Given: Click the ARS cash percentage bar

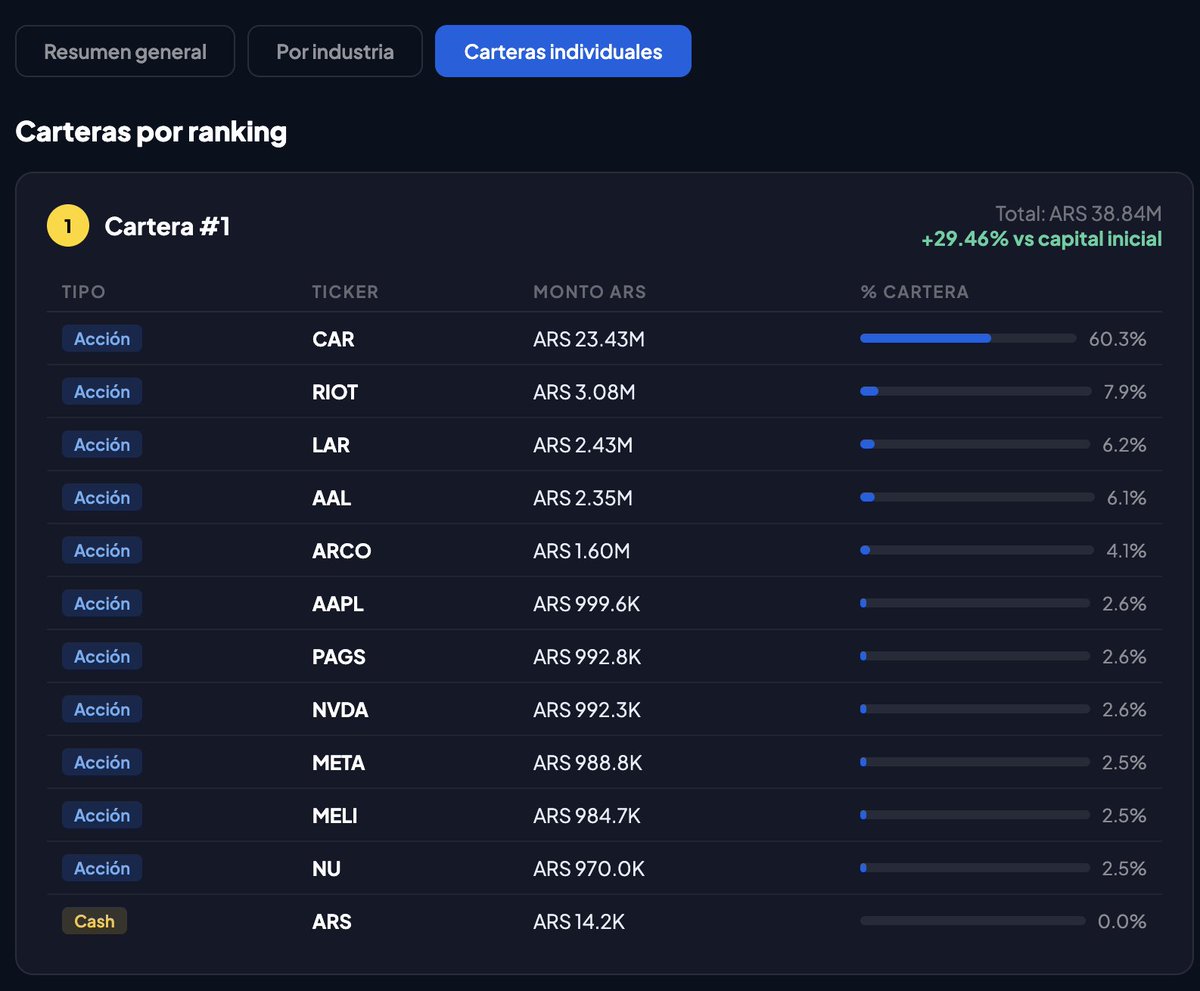Looking at the screenshot, I should pos(972,922).
